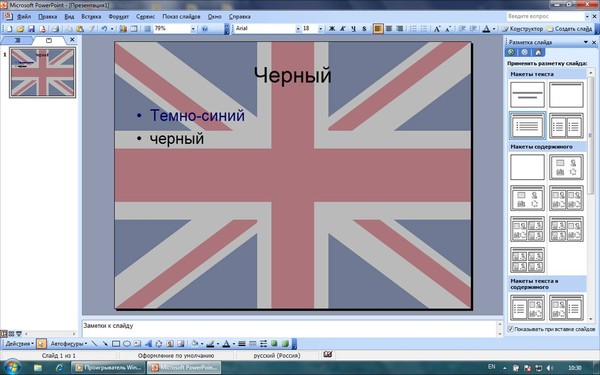This screenshot has width=600, height=375.
Task: Click the 3-D Style green cube icon
Action: 285,344
